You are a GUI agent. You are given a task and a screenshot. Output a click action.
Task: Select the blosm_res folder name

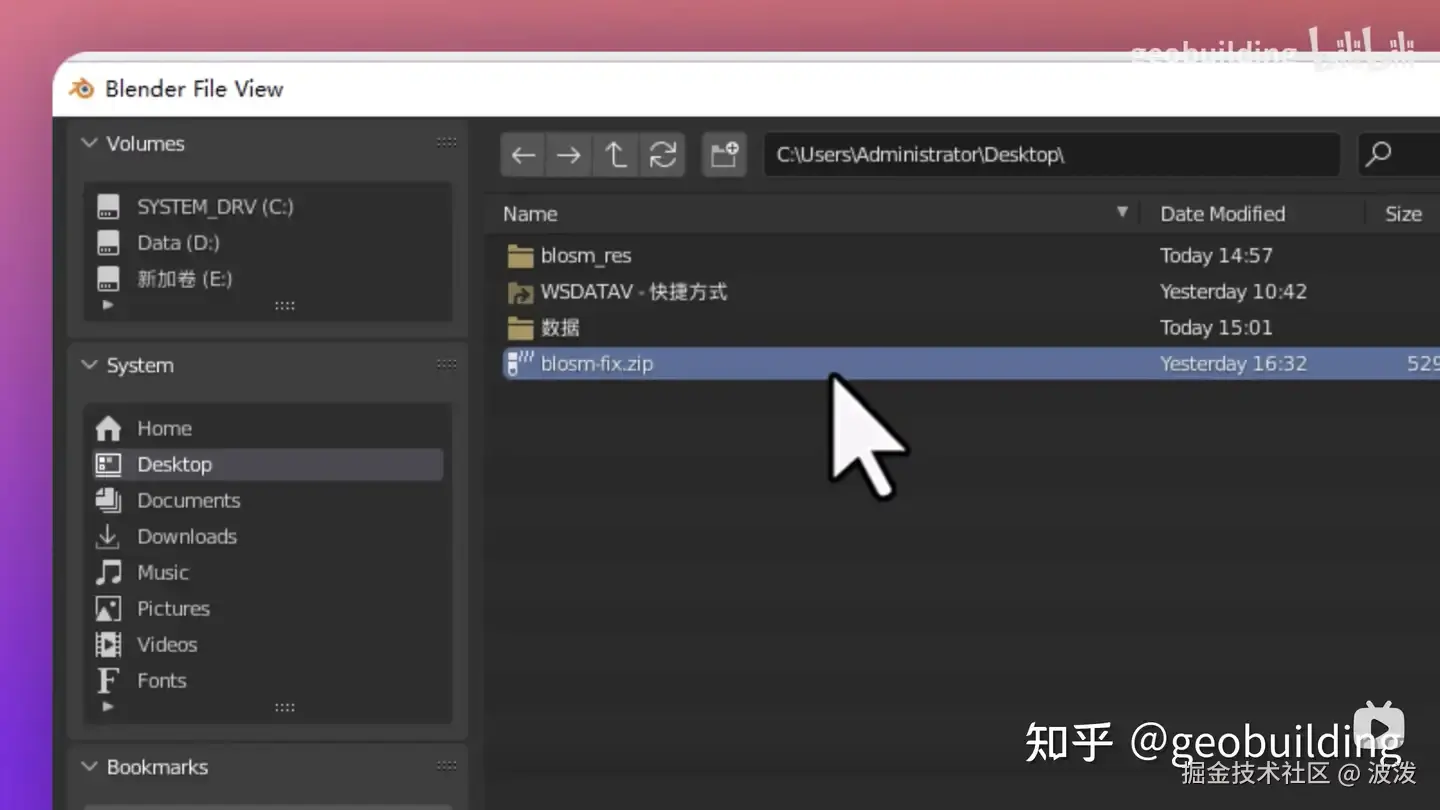coord(586,256)
